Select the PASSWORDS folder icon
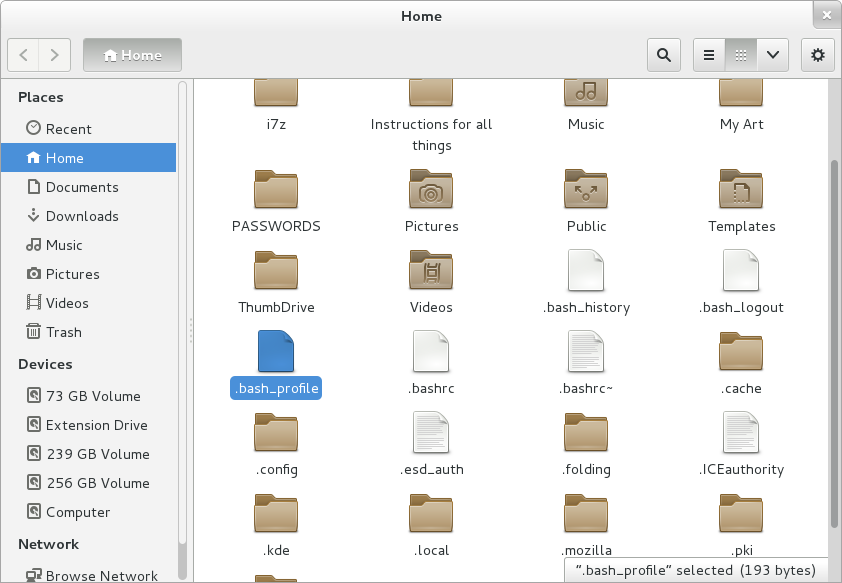Image resolution: width=842 pixels, height=583 pixels. pyautogui.click(x=276, y=189)
